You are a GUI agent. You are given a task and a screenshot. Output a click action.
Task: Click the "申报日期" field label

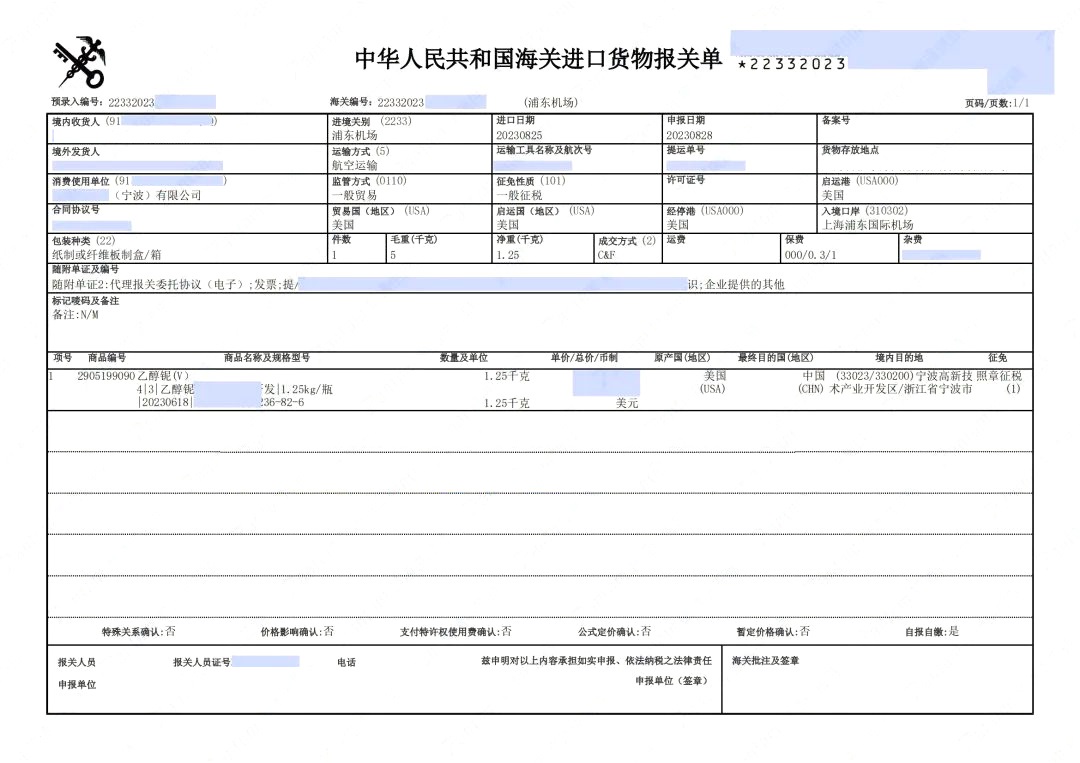685,121
